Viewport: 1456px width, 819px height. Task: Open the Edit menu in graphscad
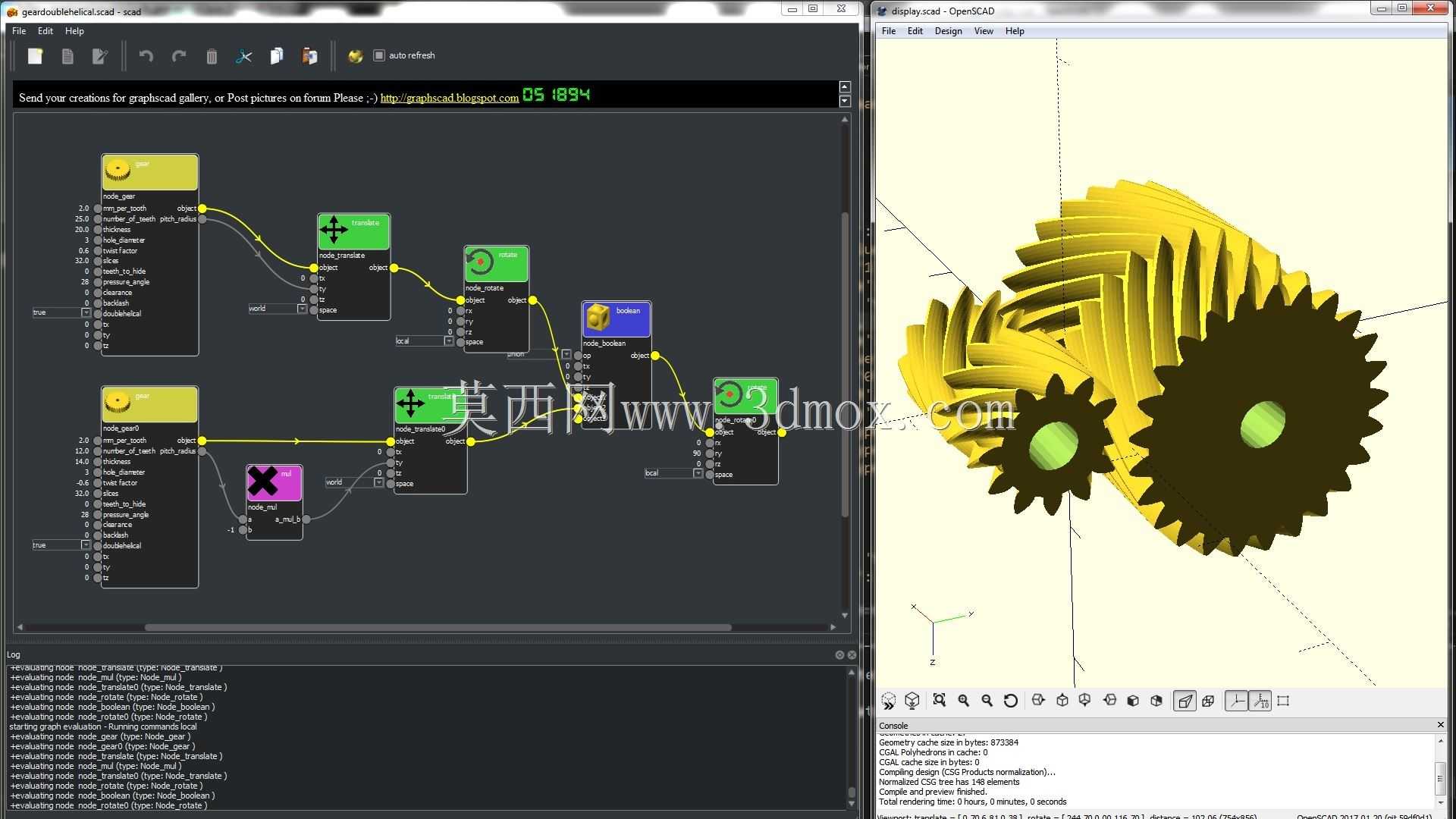pyautogui.click(x=45, y=31)
